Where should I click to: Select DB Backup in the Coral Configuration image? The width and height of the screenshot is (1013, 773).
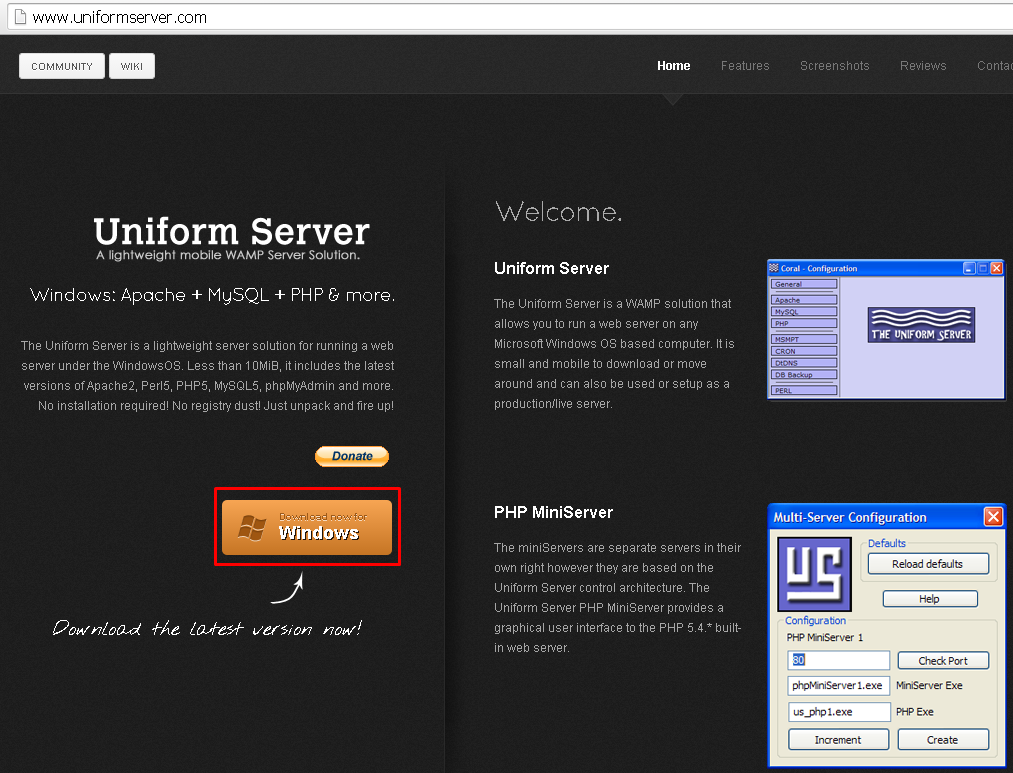point(804,375)
